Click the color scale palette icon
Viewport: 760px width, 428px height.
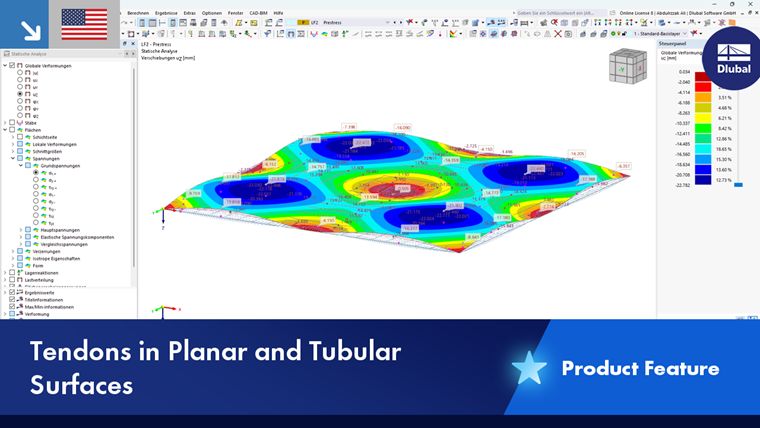point(454,34)
